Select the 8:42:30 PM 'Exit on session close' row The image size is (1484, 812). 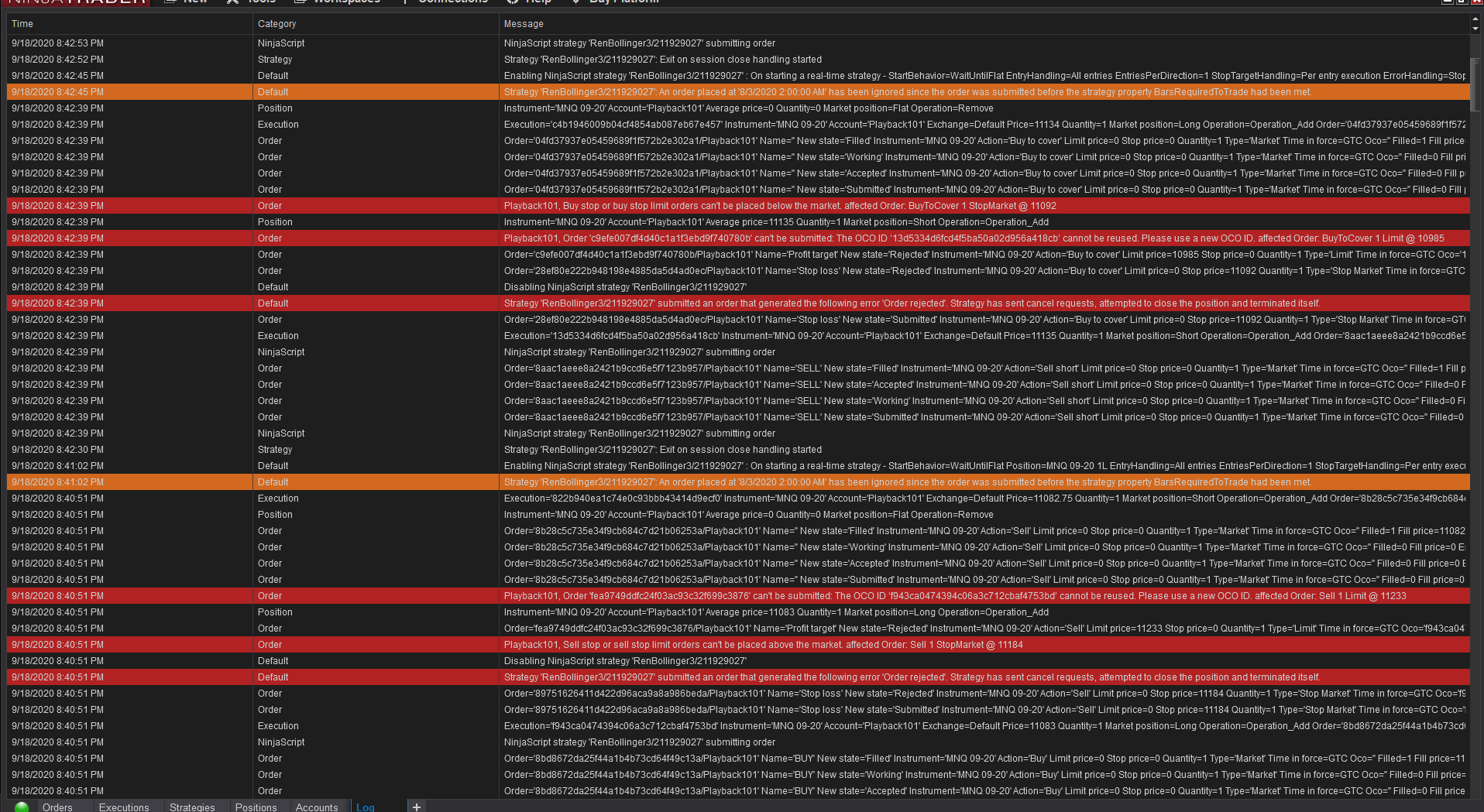[x=738, y=450]
